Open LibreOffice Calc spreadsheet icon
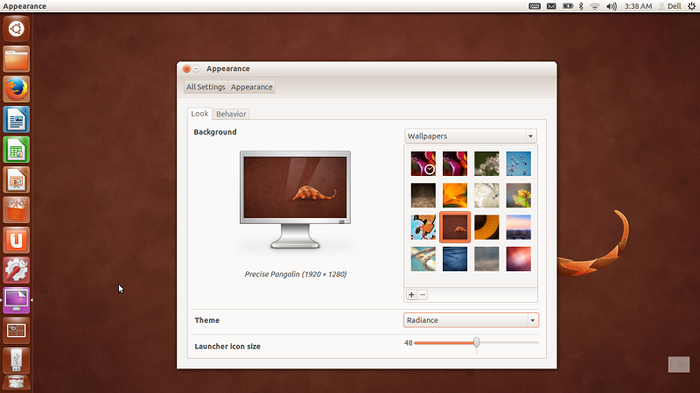Image resolution: width=700 pixels, height=393 pixels. click(x=17, y=150)
